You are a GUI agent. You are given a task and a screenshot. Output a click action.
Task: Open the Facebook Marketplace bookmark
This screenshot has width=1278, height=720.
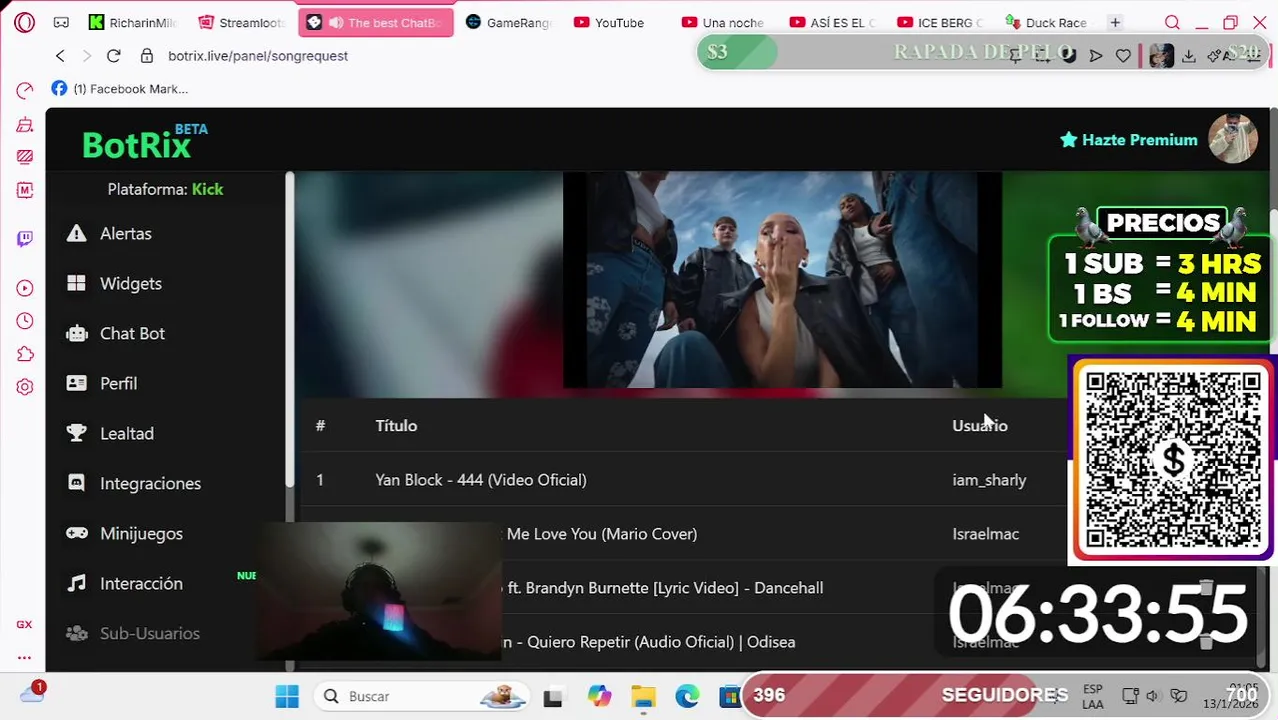(119, 89)
